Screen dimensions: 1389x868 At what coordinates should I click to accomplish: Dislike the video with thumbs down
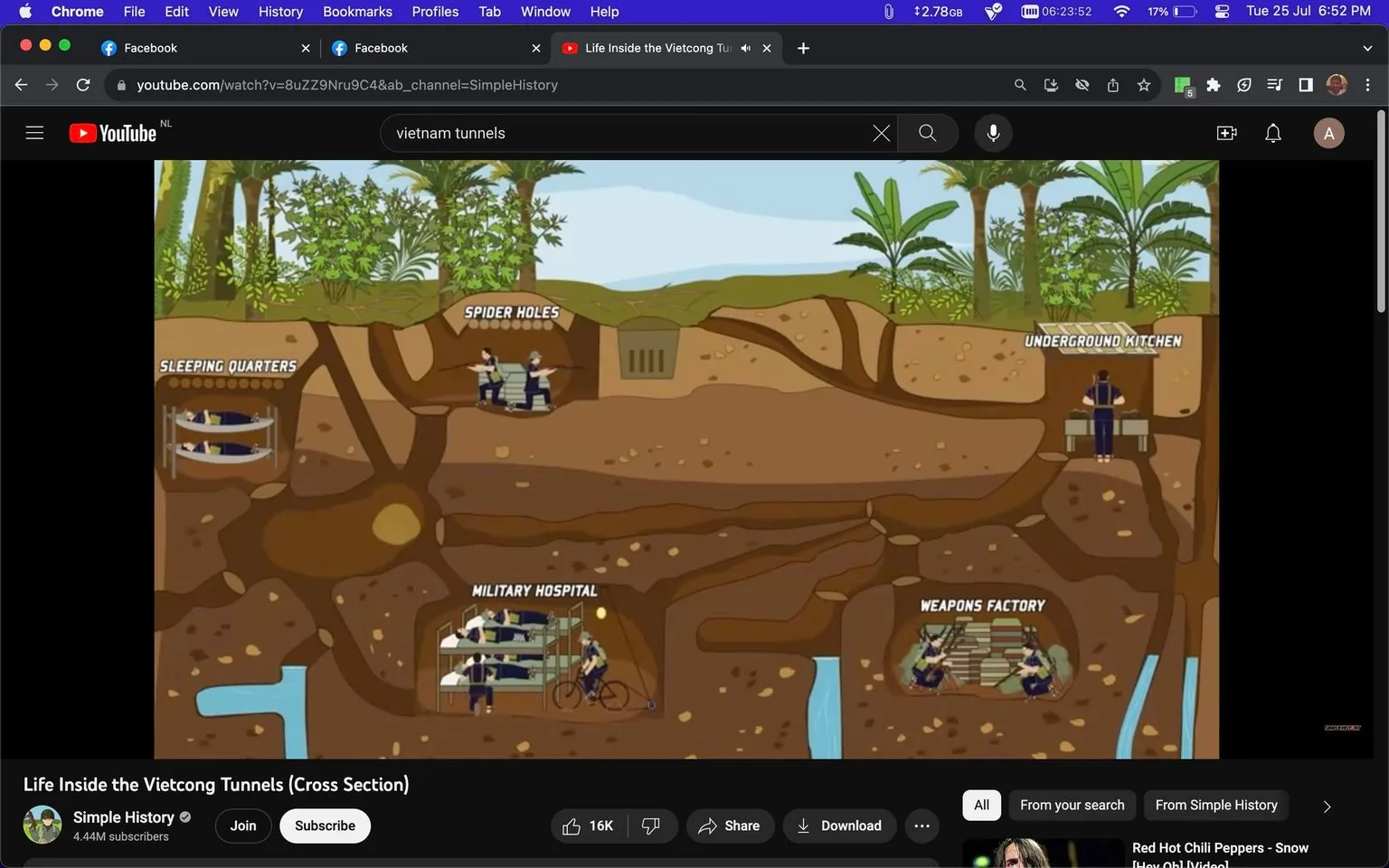651,826
